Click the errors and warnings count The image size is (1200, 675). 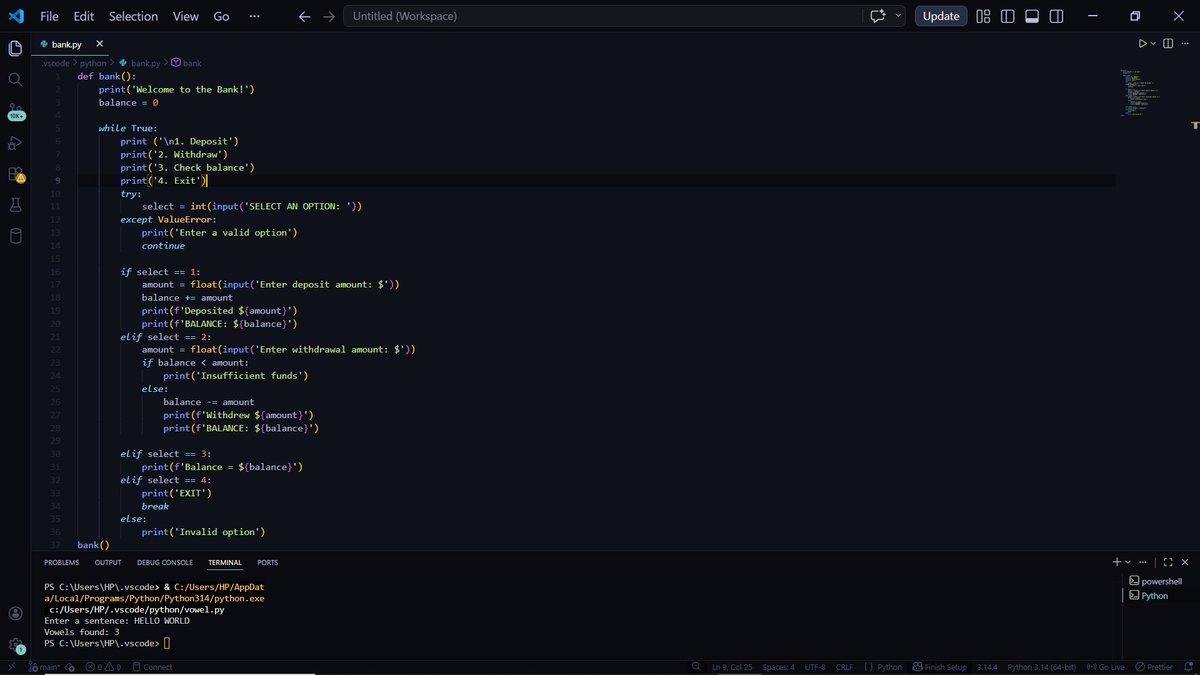(x=103, y=667)
